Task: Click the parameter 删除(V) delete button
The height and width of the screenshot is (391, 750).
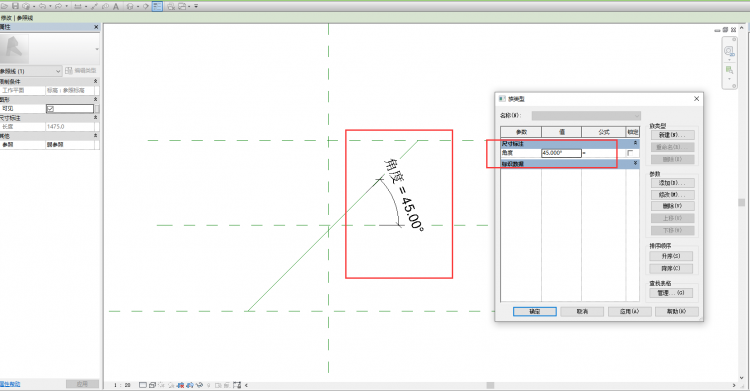Action: [x=672, y=206]
